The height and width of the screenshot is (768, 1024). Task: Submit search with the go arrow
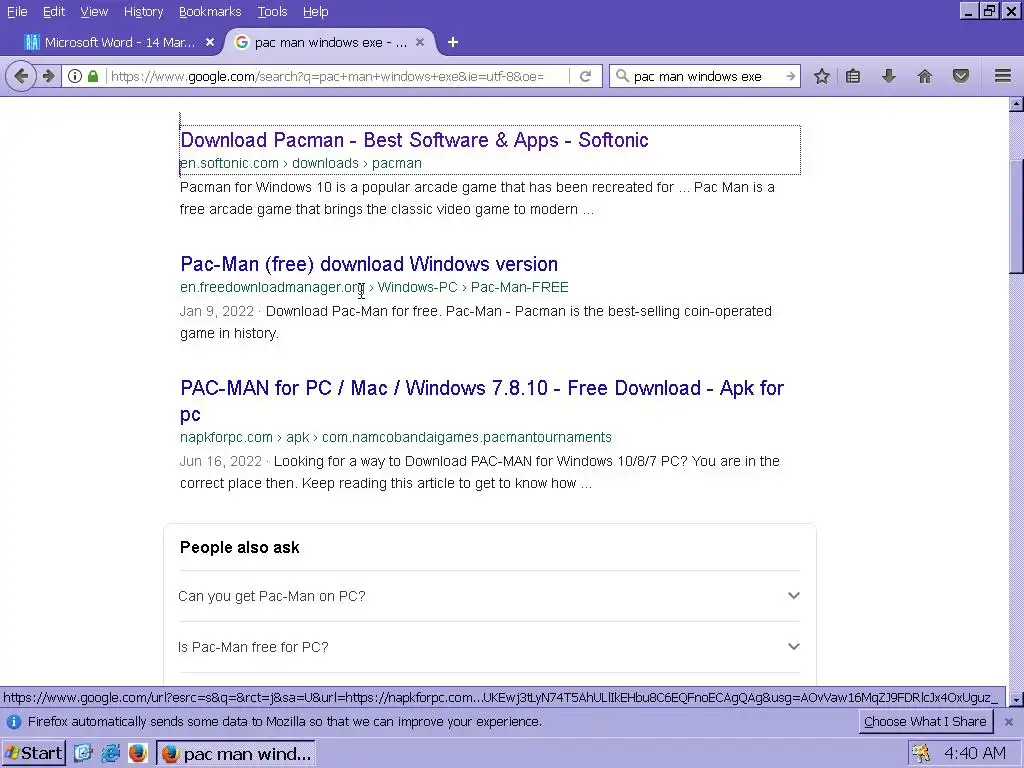coord(791,76)
